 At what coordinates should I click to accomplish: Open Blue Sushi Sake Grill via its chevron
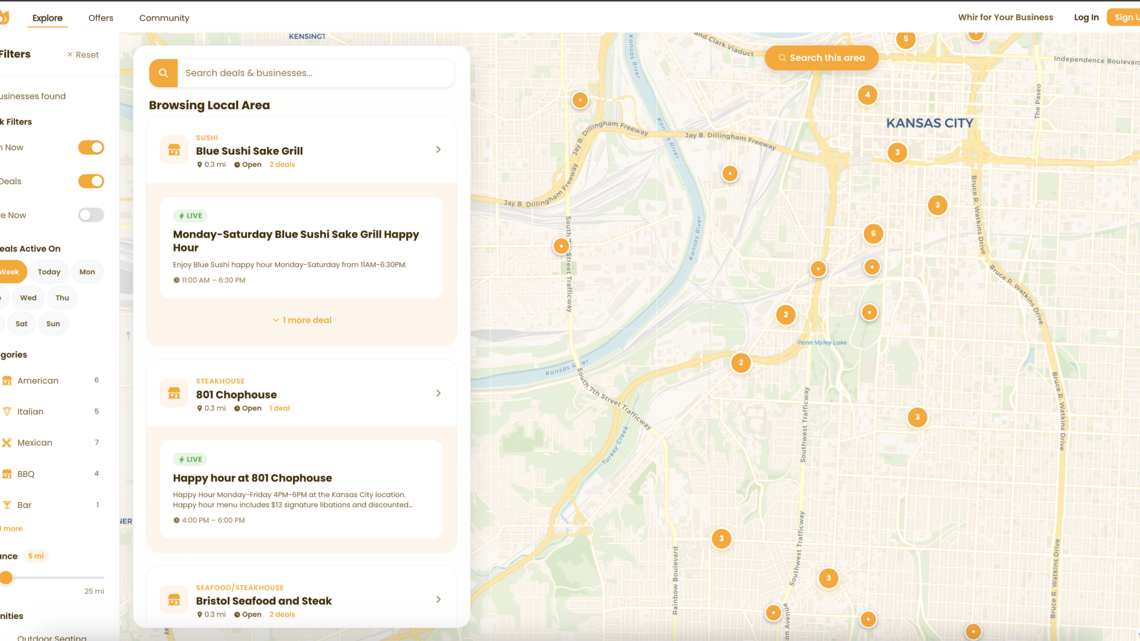438,150
